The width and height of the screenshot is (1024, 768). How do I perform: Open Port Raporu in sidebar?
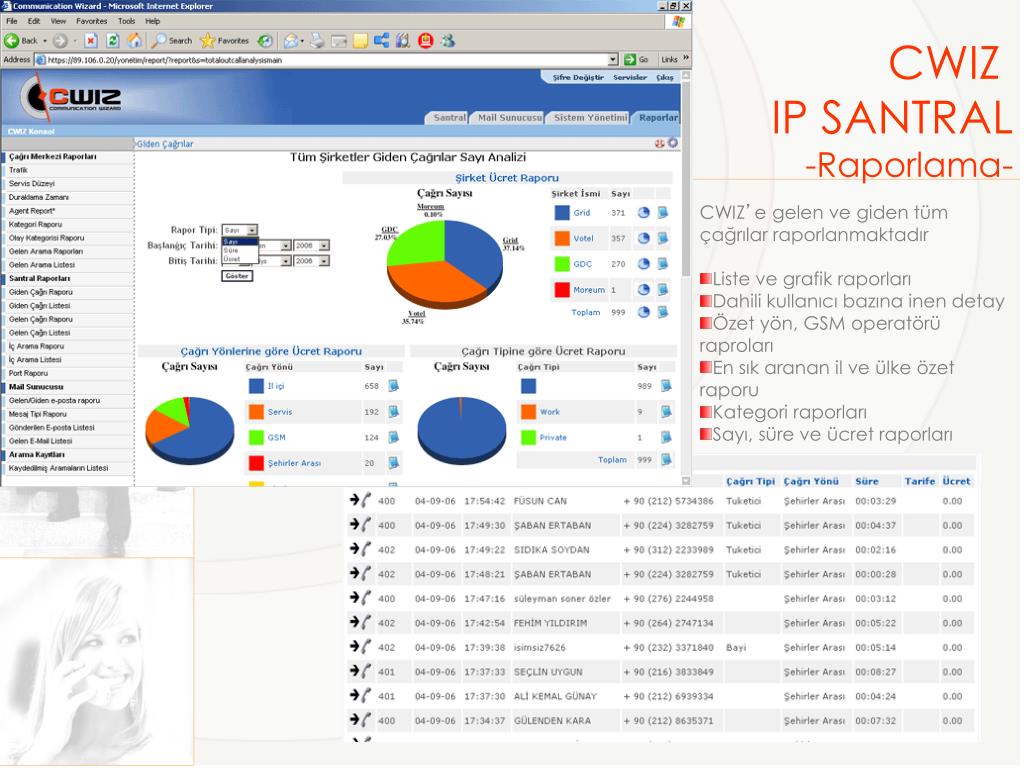click(x=28, y=373)
